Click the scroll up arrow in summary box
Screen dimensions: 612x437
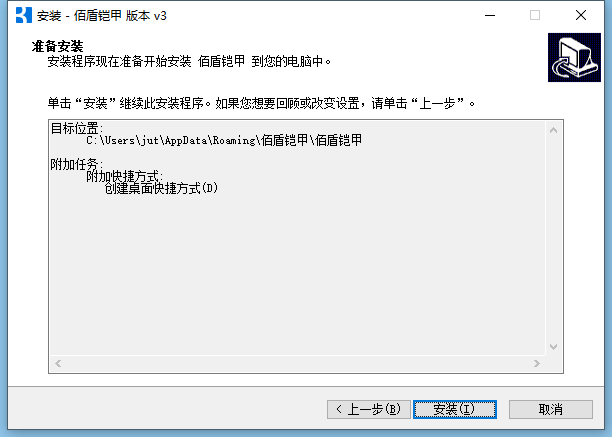click(553, 130)
